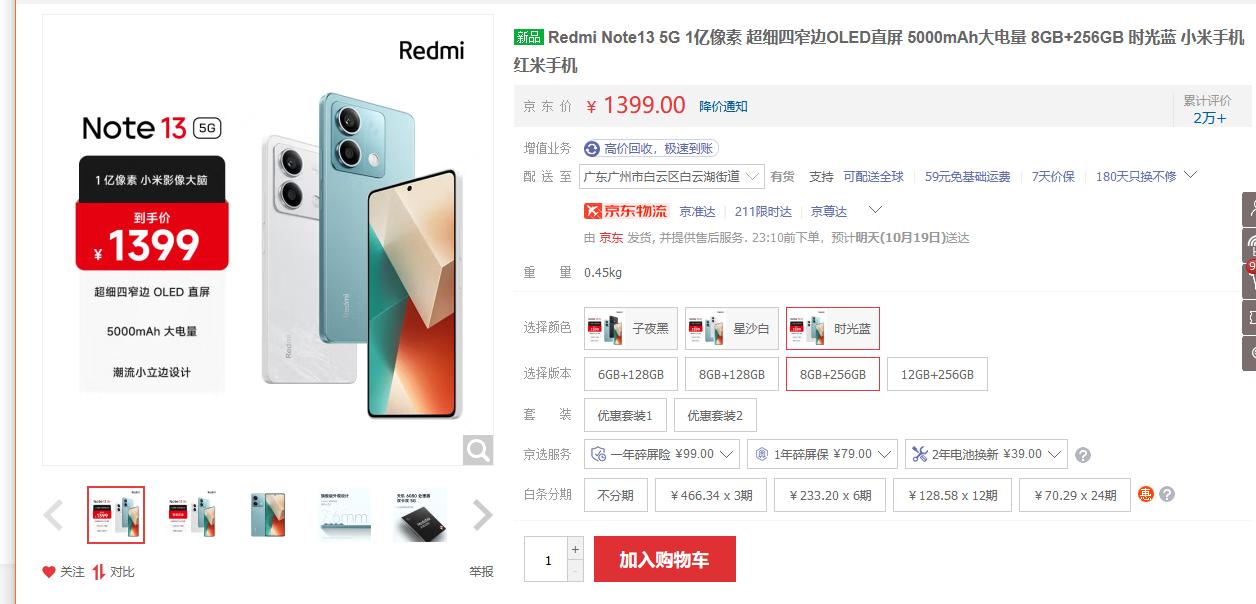Click the 降价通知 price alert link
The width and height of the screenshot is (1256, 604).
(723, 107)
